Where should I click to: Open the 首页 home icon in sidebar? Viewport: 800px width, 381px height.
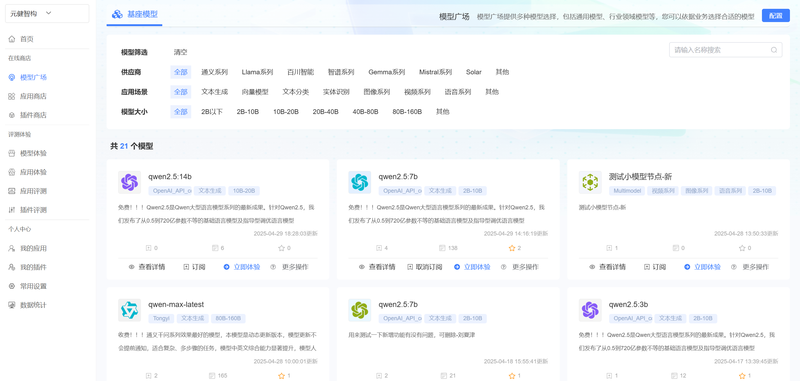(12, 39)
